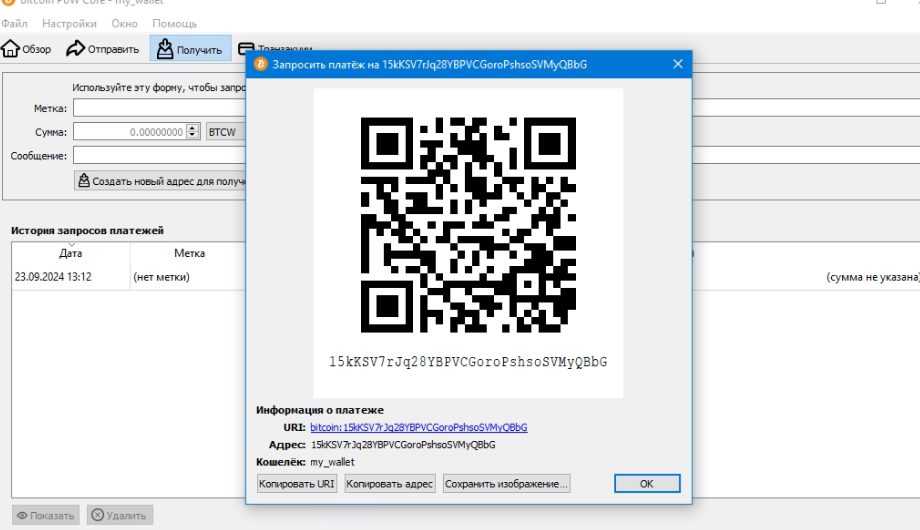920x530 pixels.
Task: Click Копировать адрес button
Action: point(390,484)
